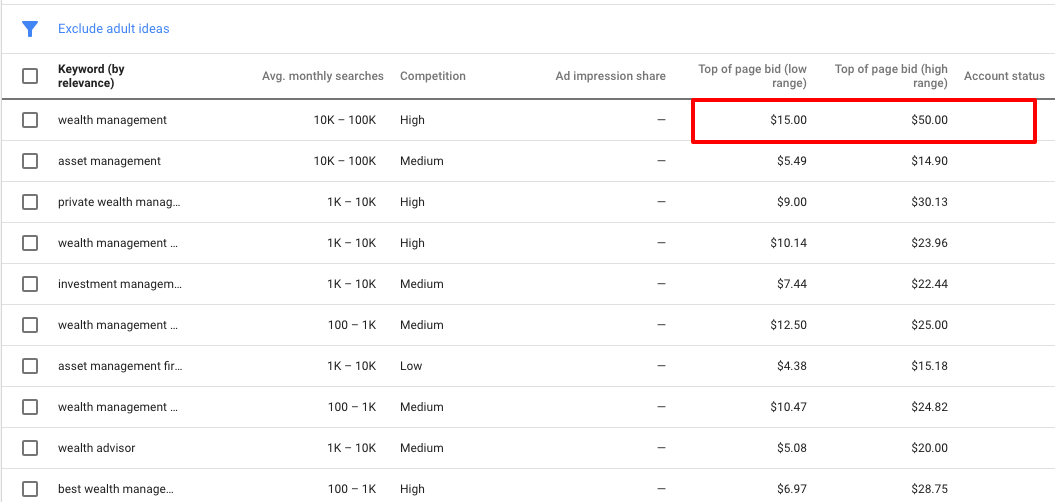
Task: Click the blue filter funnel icon
Action: (x=30, y=29)
